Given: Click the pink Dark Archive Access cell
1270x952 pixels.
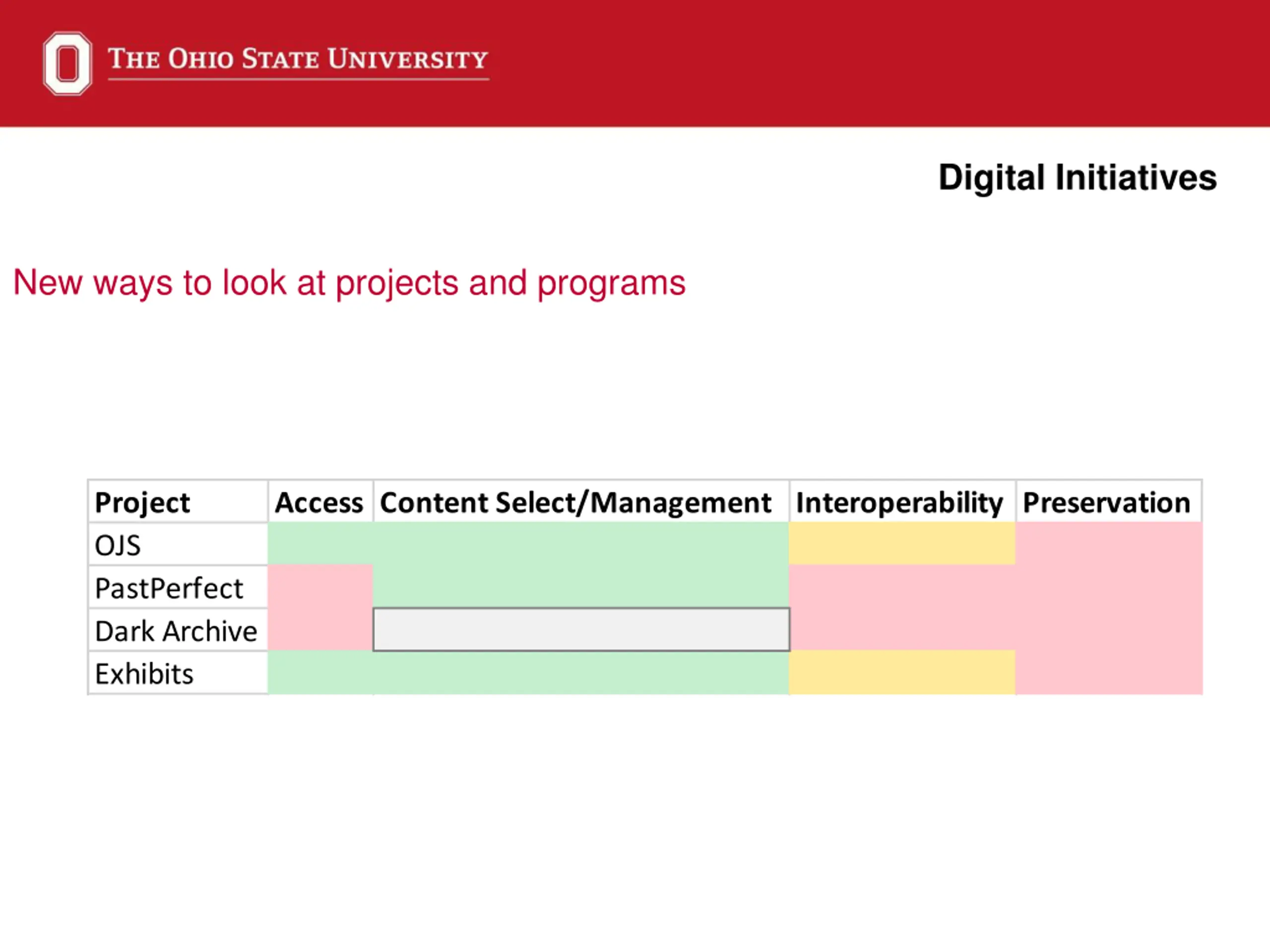Looking at the screenshot, I should (x=320, y=630).
